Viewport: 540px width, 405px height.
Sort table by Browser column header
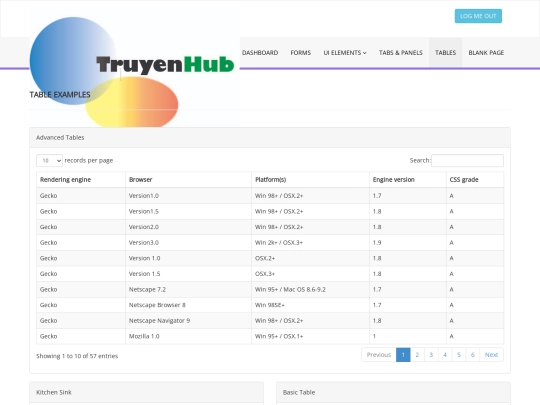(188, 179)
